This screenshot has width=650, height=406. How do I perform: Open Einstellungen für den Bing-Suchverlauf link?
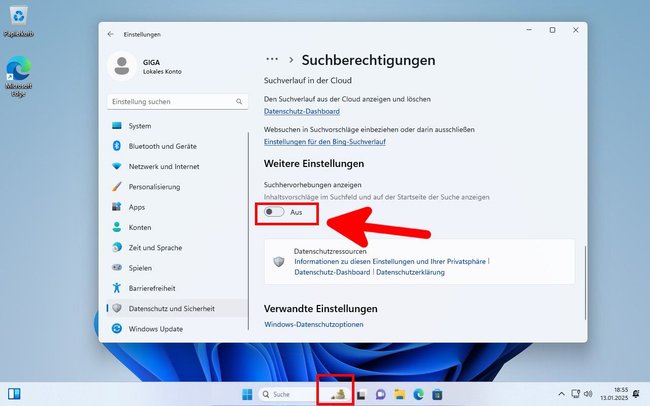tap(325, 141)
